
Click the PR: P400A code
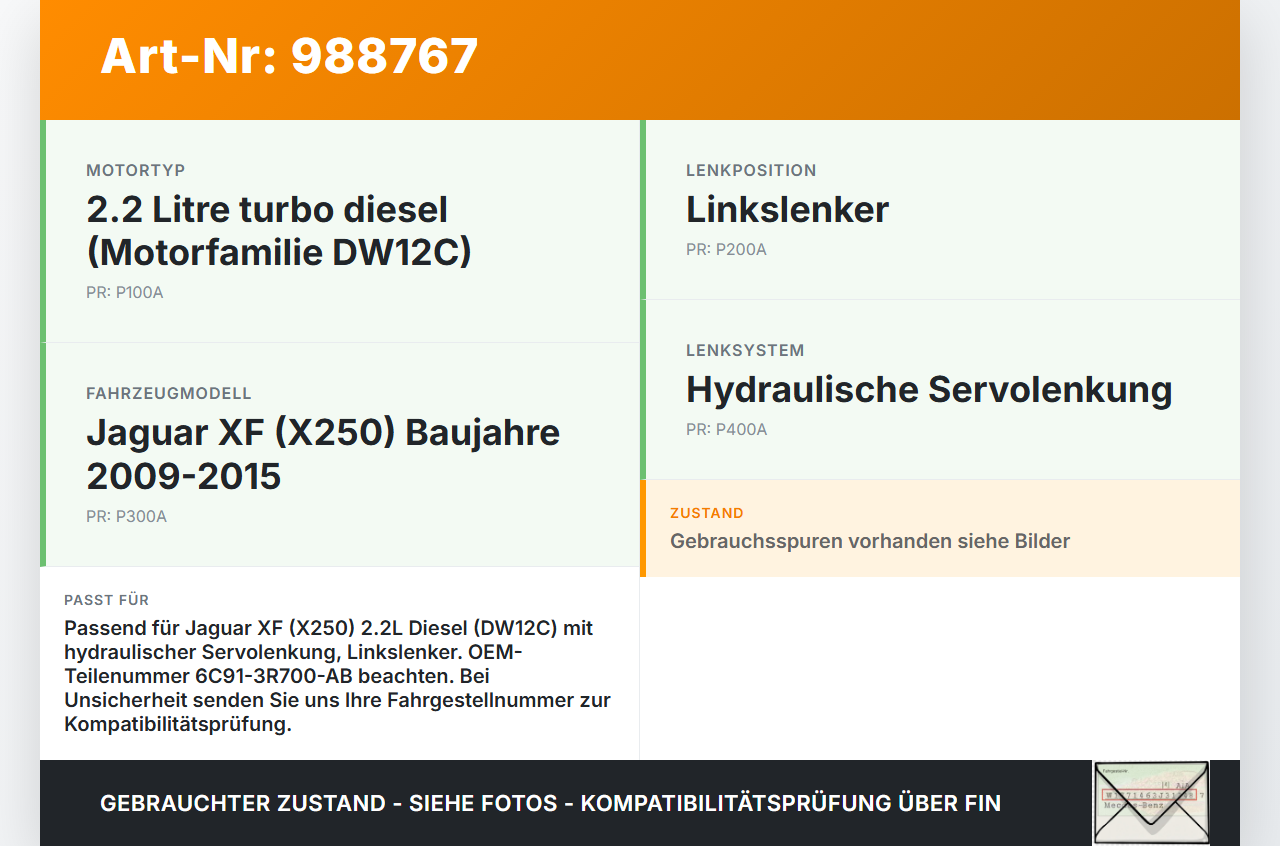[x=725, y=429]
